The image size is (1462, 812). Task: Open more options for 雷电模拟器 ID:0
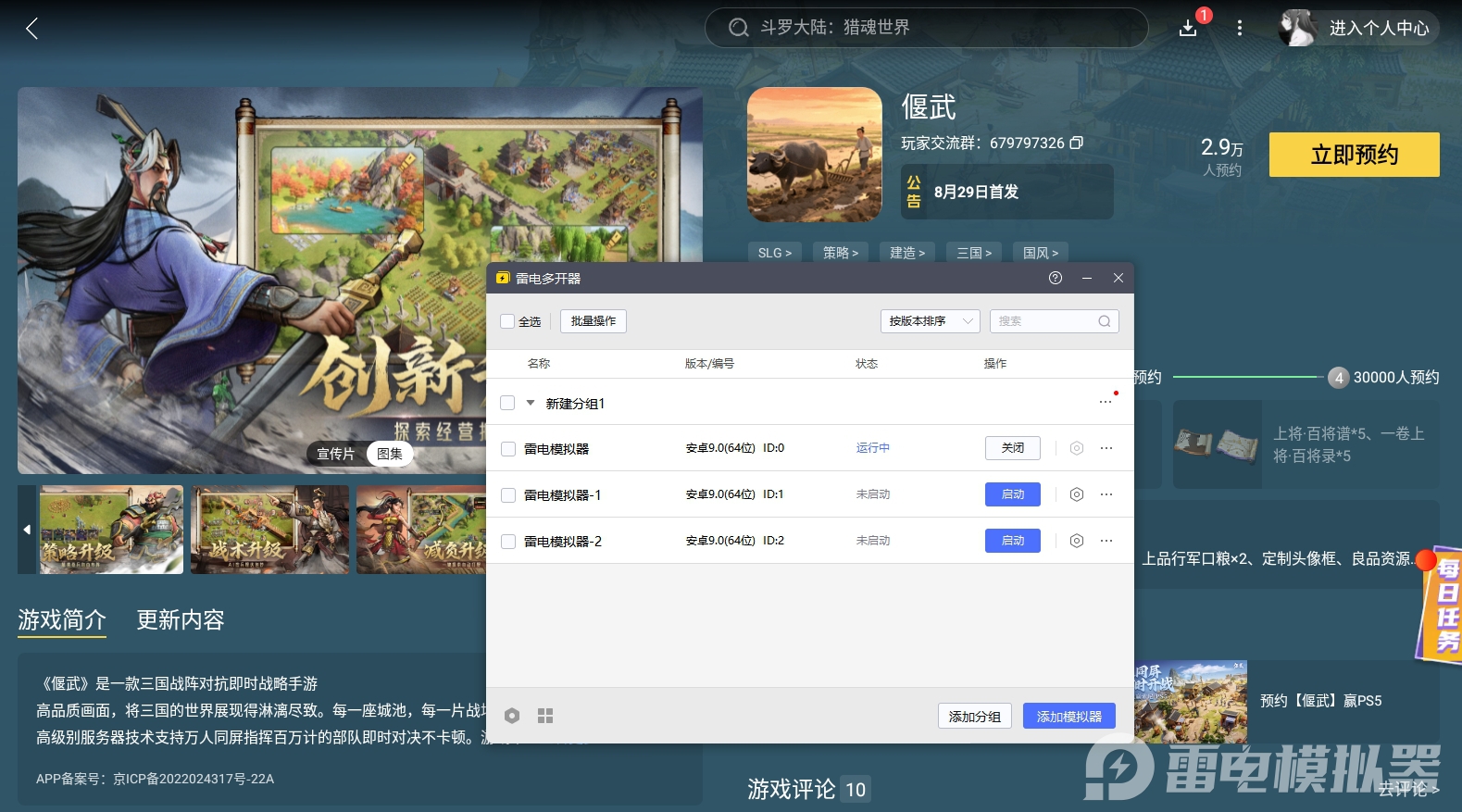tap(1106, 448)
